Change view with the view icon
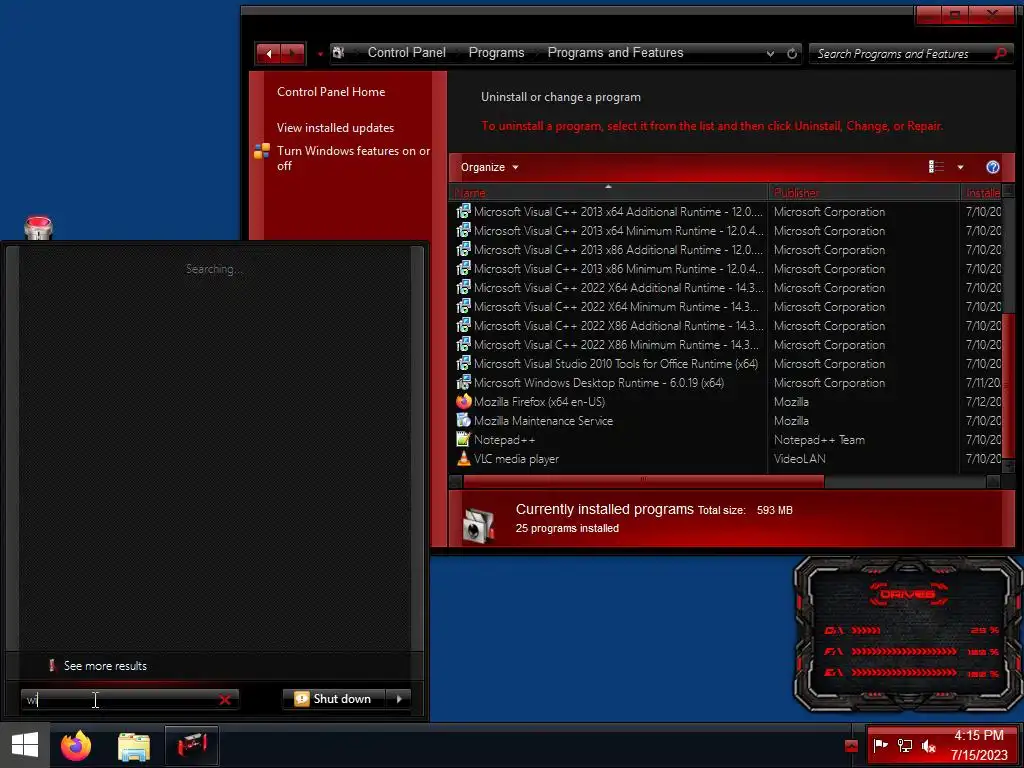Viewport: 1024px width, 768px height. (936, 167)
